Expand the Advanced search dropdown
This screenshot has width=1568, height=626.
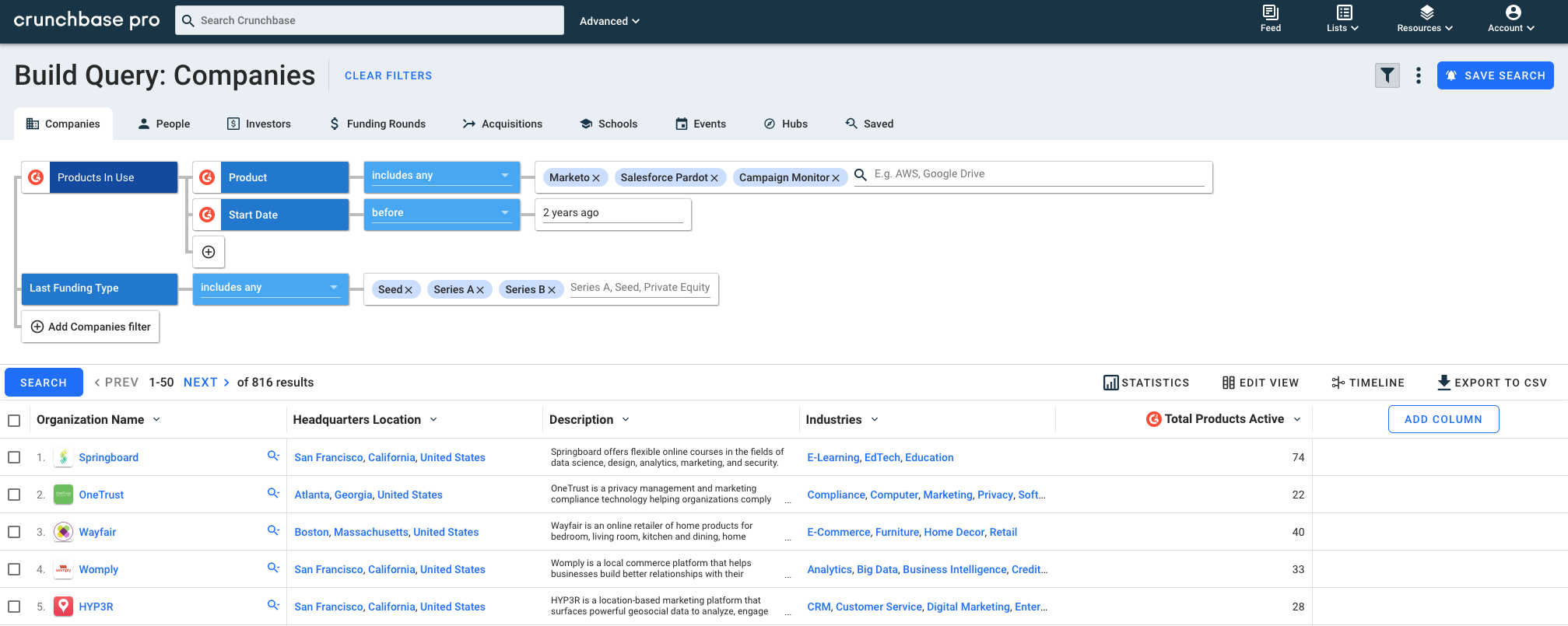tap(609, 21)
